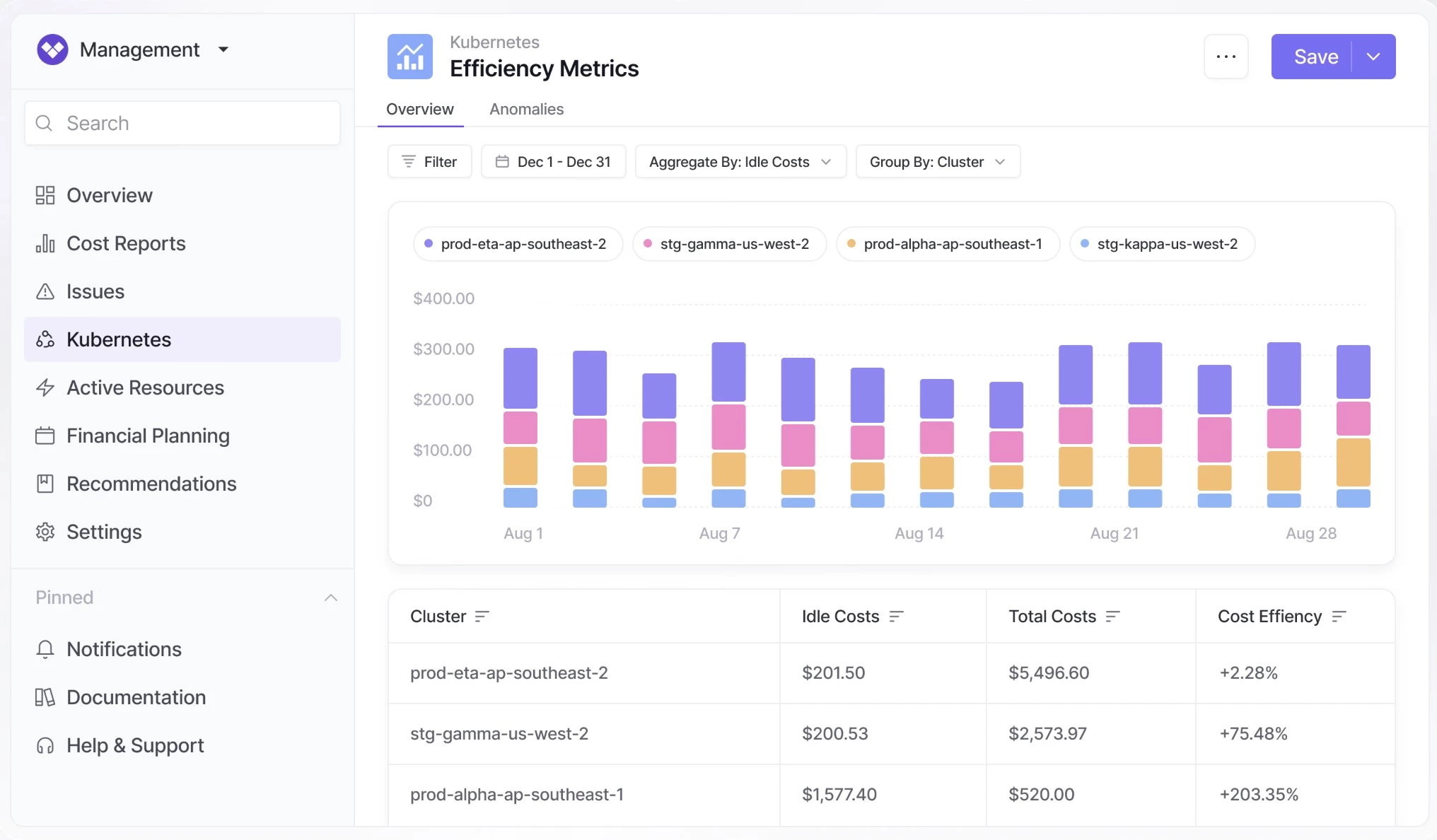Click the Search input field
Screen dimensions: 1437x840
point(182,123)
